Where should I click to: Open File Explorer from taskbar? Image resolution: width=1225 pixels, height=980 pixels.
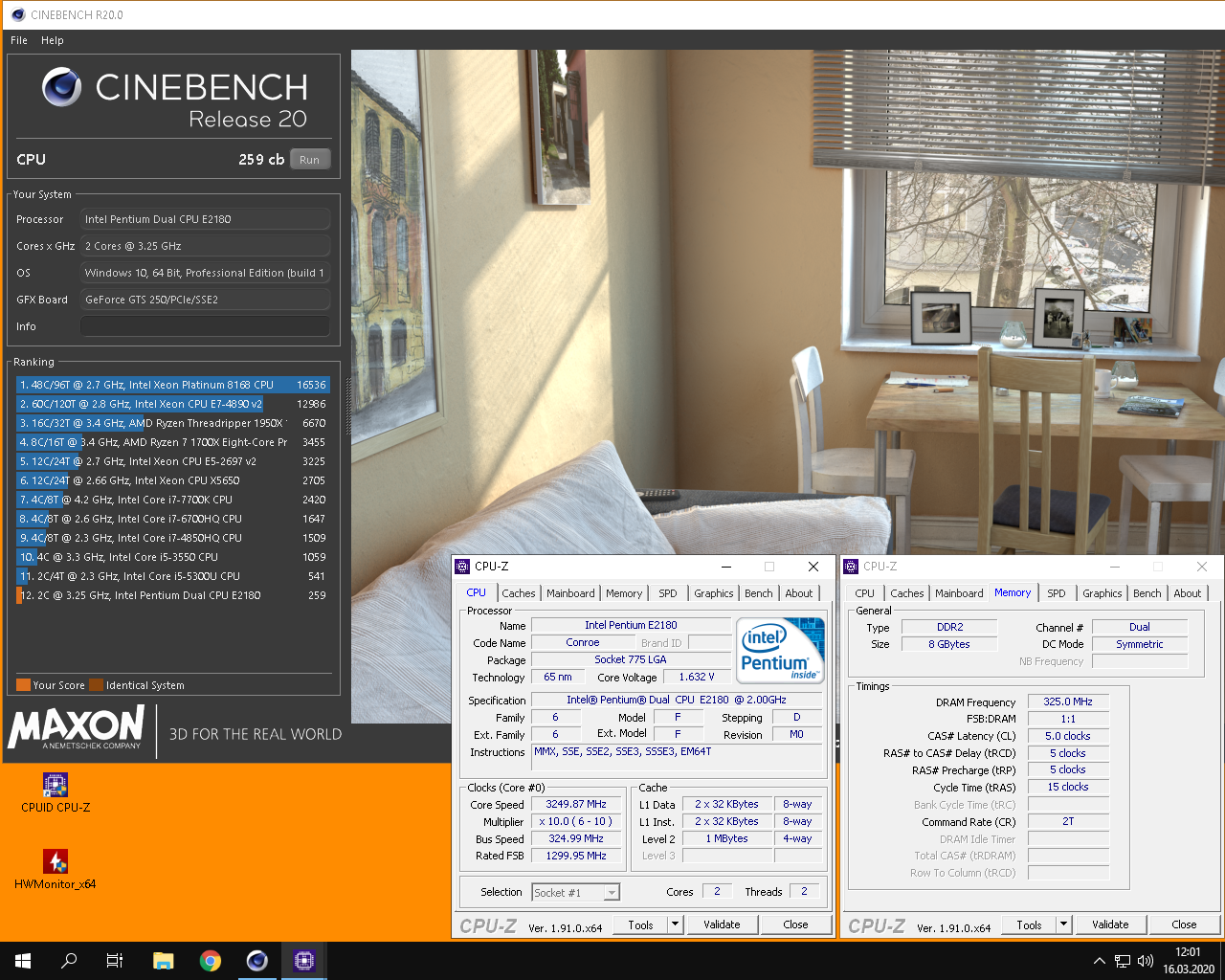(163, 961)
